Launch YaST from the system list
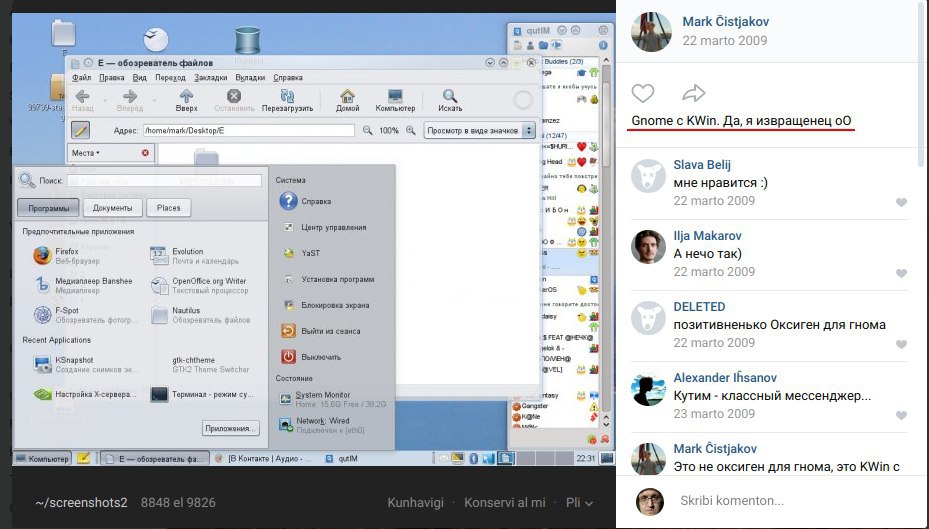Image resolution: width=929 pixels, height=529 pixels. [301, 253]
